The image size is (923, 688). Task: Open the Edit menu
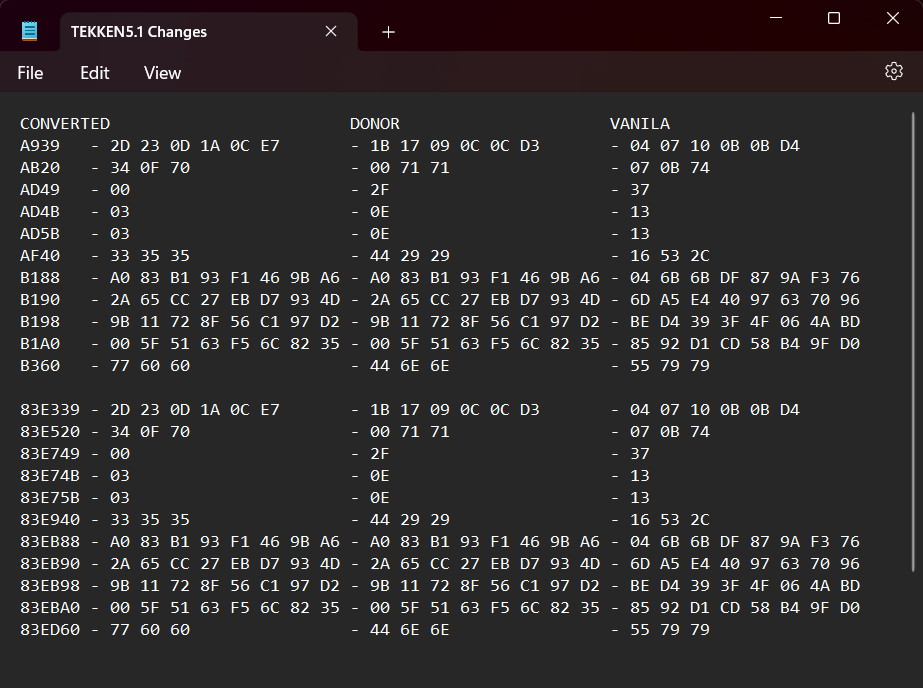tap(95, 72)
